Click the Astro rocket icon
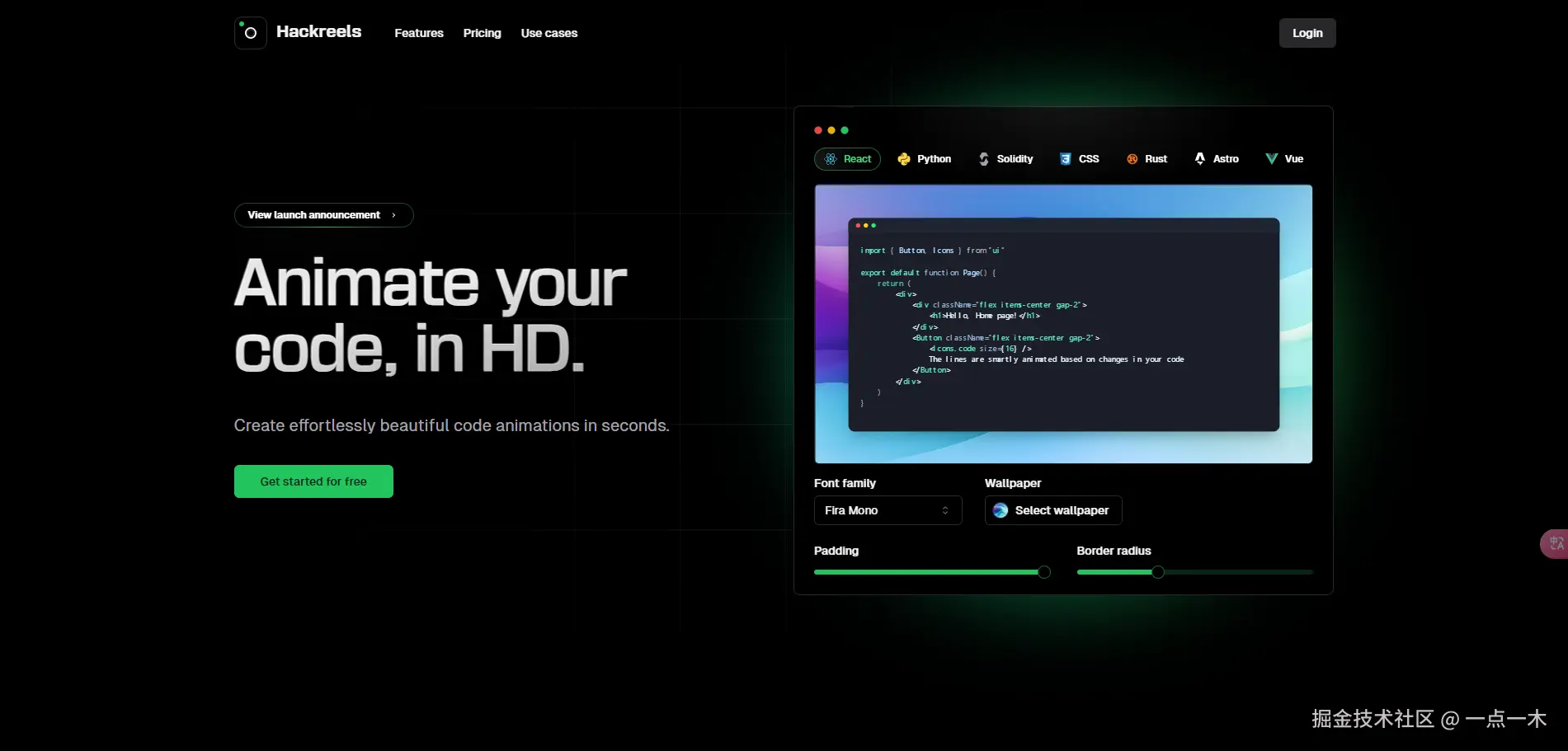The image size is (1568, 751). click(x=1200, y=159)
